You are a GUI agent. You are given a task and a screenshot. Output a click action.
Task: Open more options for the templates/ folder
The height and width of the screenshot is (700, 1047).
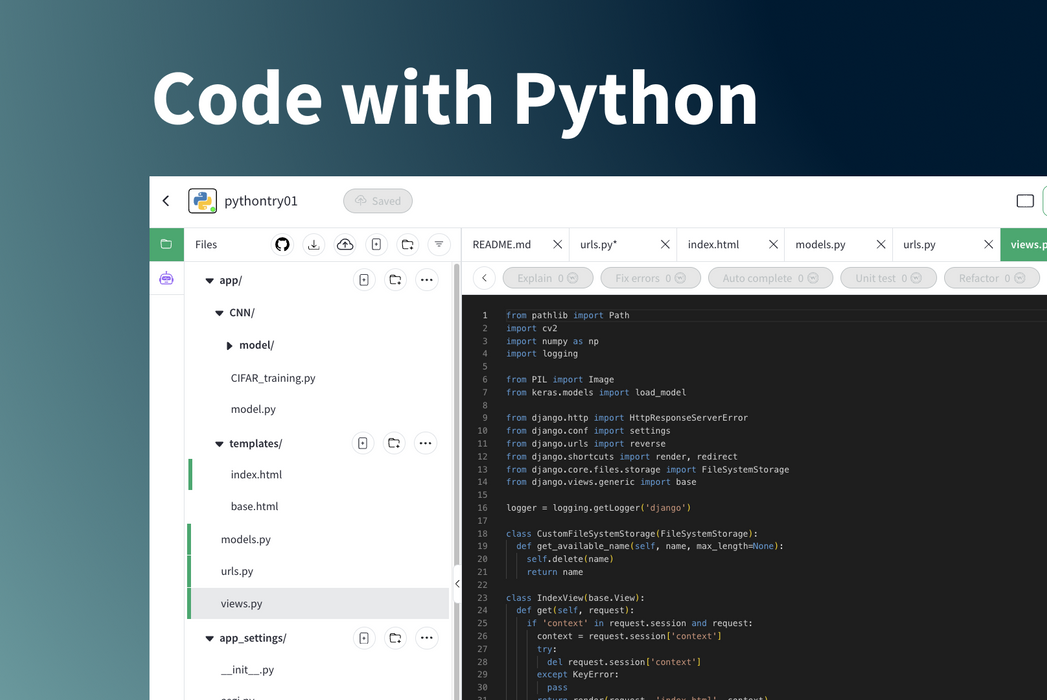(x=427, y=443)
